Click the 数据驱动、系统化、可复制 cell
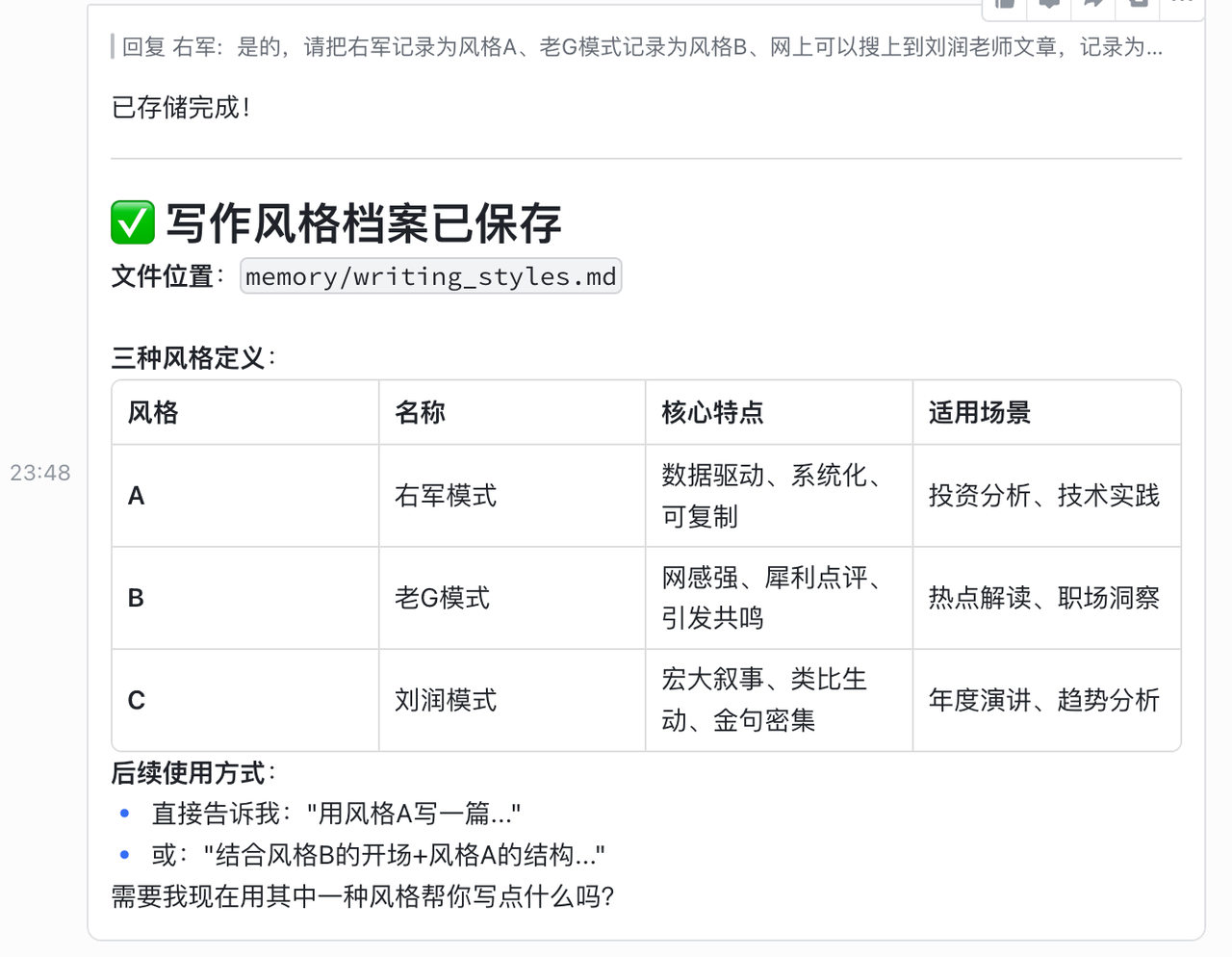This screenshot has height=957, width=1232. click(779, 496)
